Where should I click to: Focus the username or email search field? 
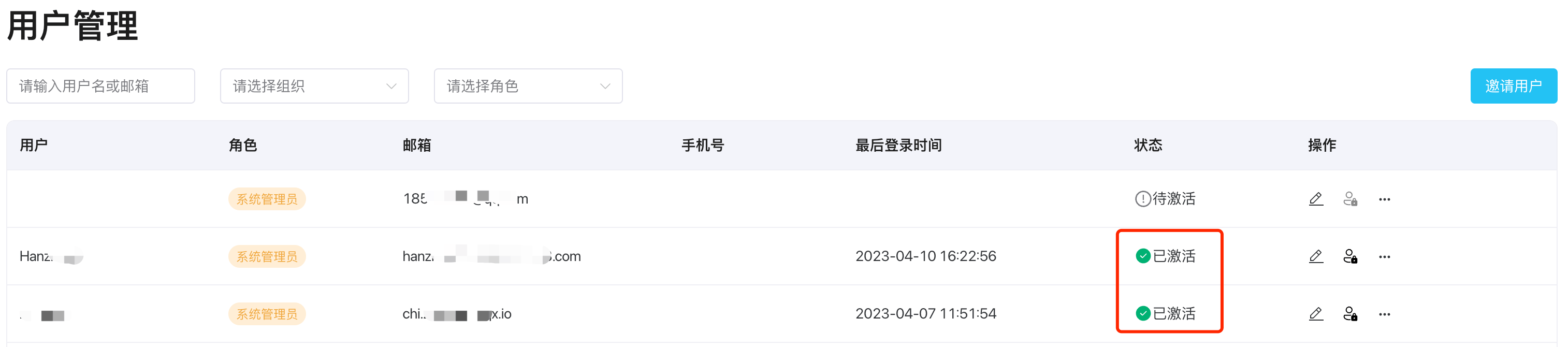point(100,86)
